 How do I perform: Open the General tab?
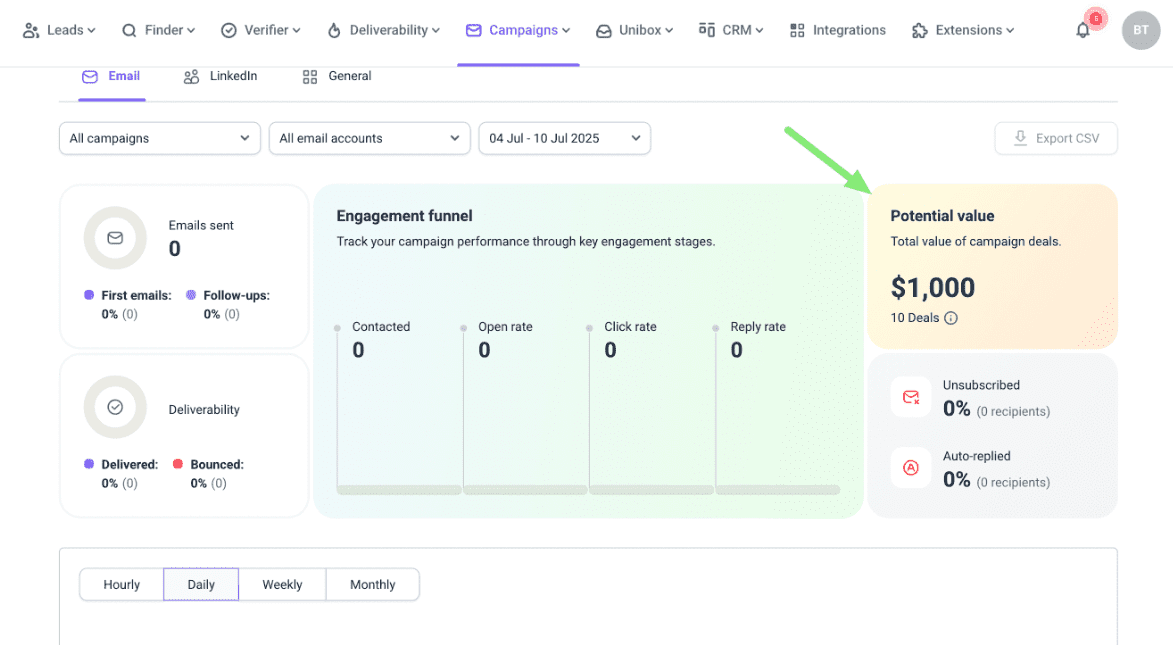[x=337, y=76]
